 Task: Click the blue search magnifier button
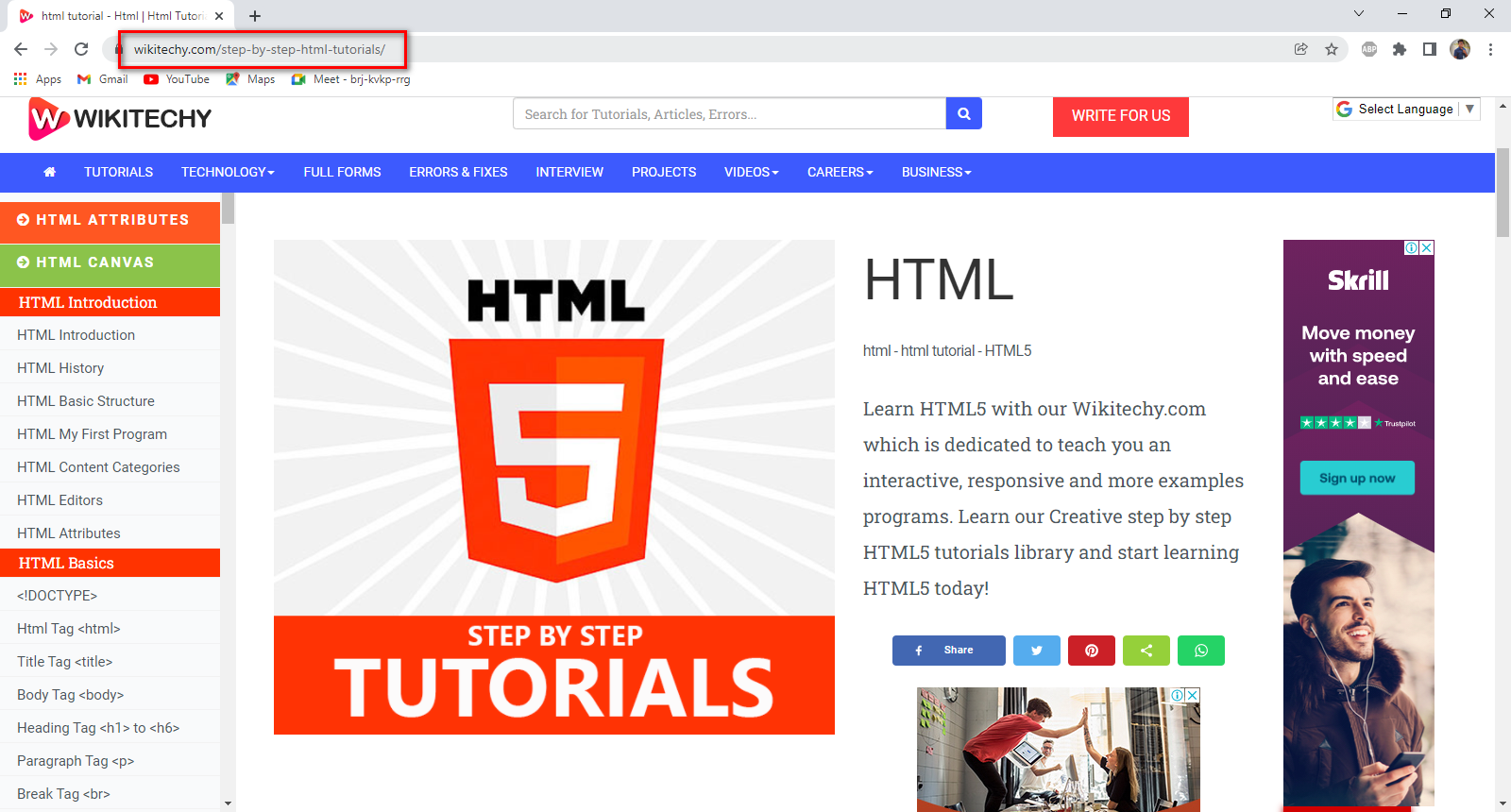point(963,113)
